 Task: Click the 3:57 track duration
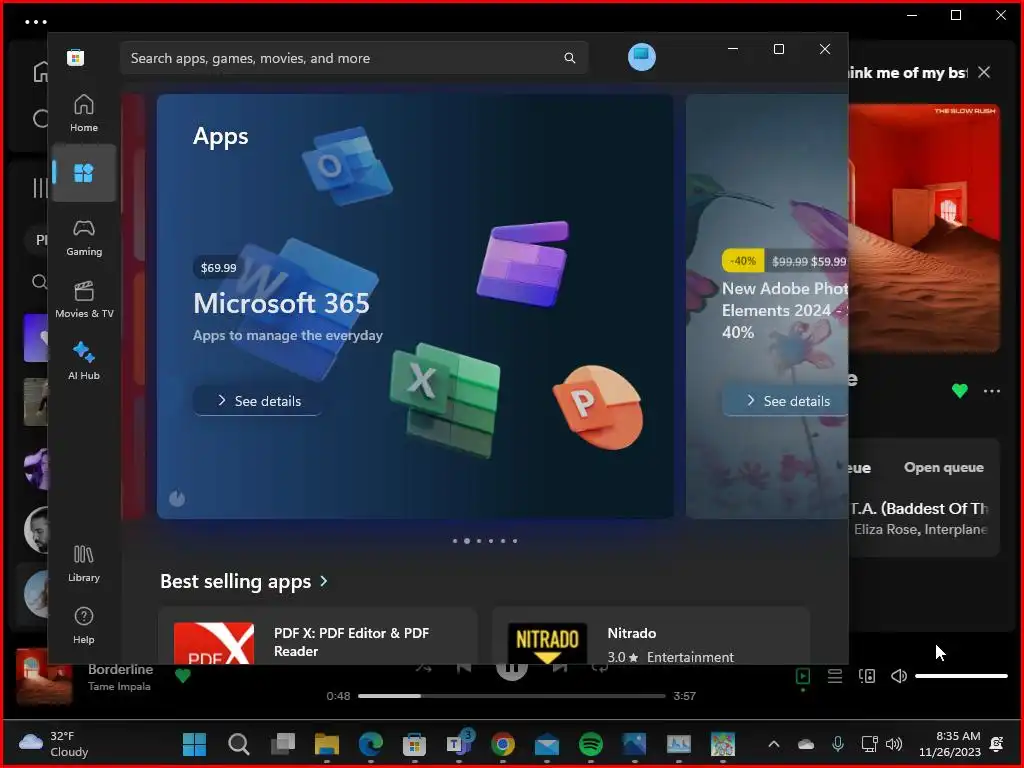coord(684,696)
